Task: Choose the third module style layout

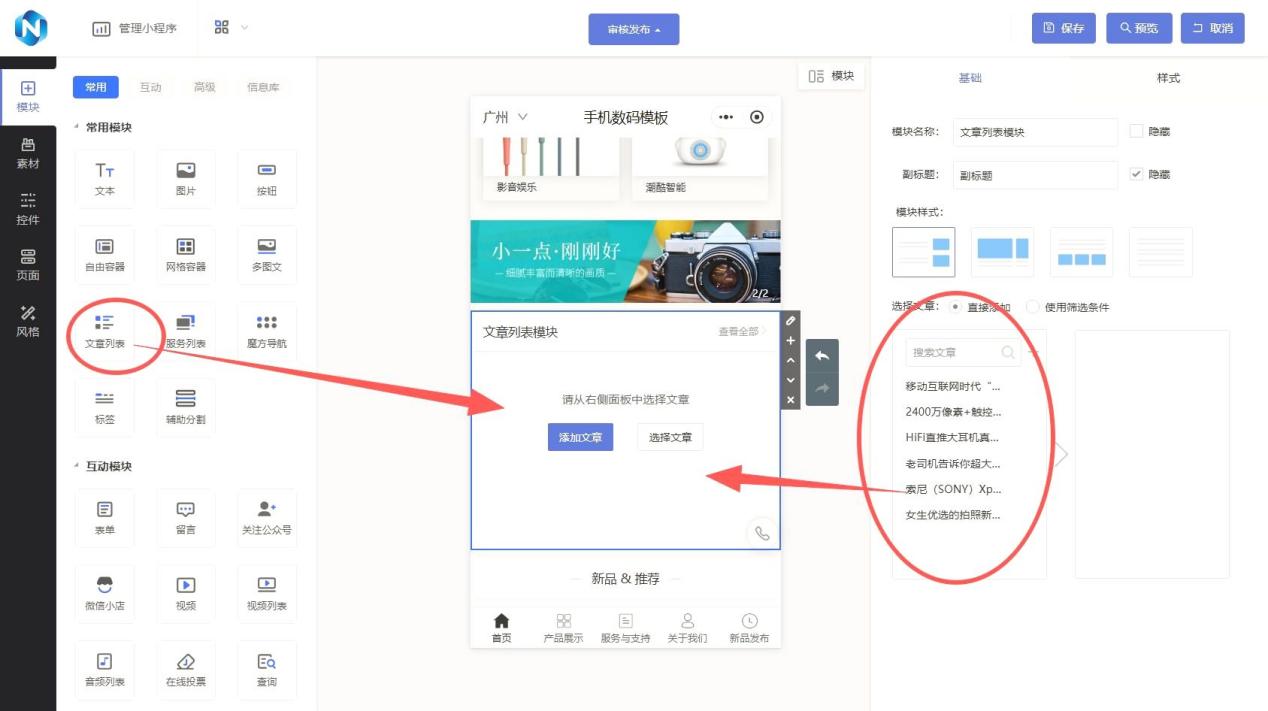Action: point(1081,252)
